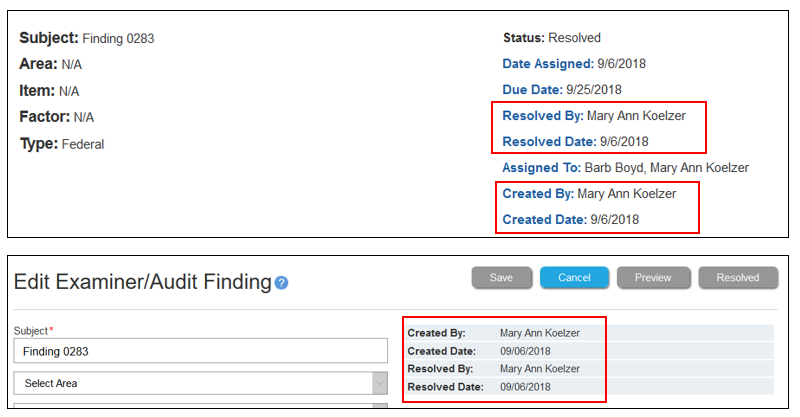Click the blue Resolved Date label

click(x=549, y=142)
